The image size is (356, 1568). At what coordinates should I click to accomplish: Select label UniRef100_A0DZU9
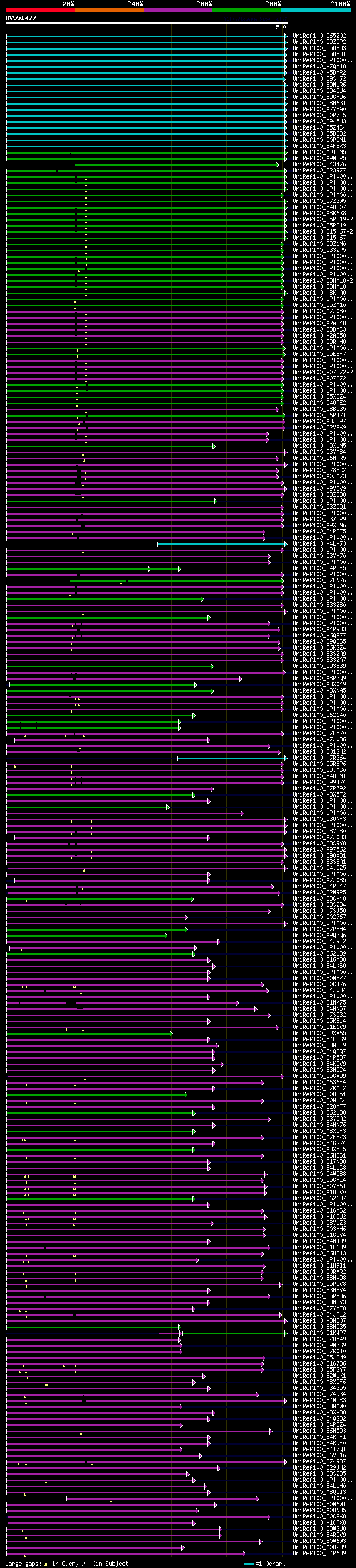pos(319,1547)
